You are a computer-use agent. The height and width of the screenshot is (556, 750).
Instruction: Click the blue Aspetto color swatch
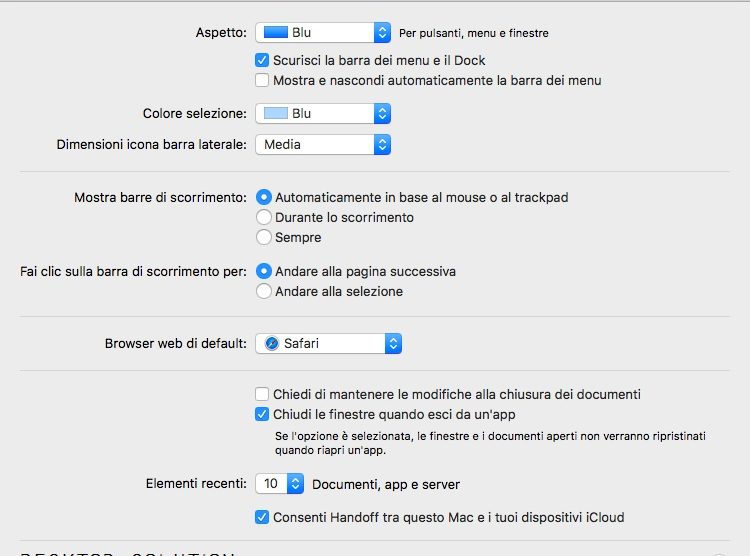[275, 33]
